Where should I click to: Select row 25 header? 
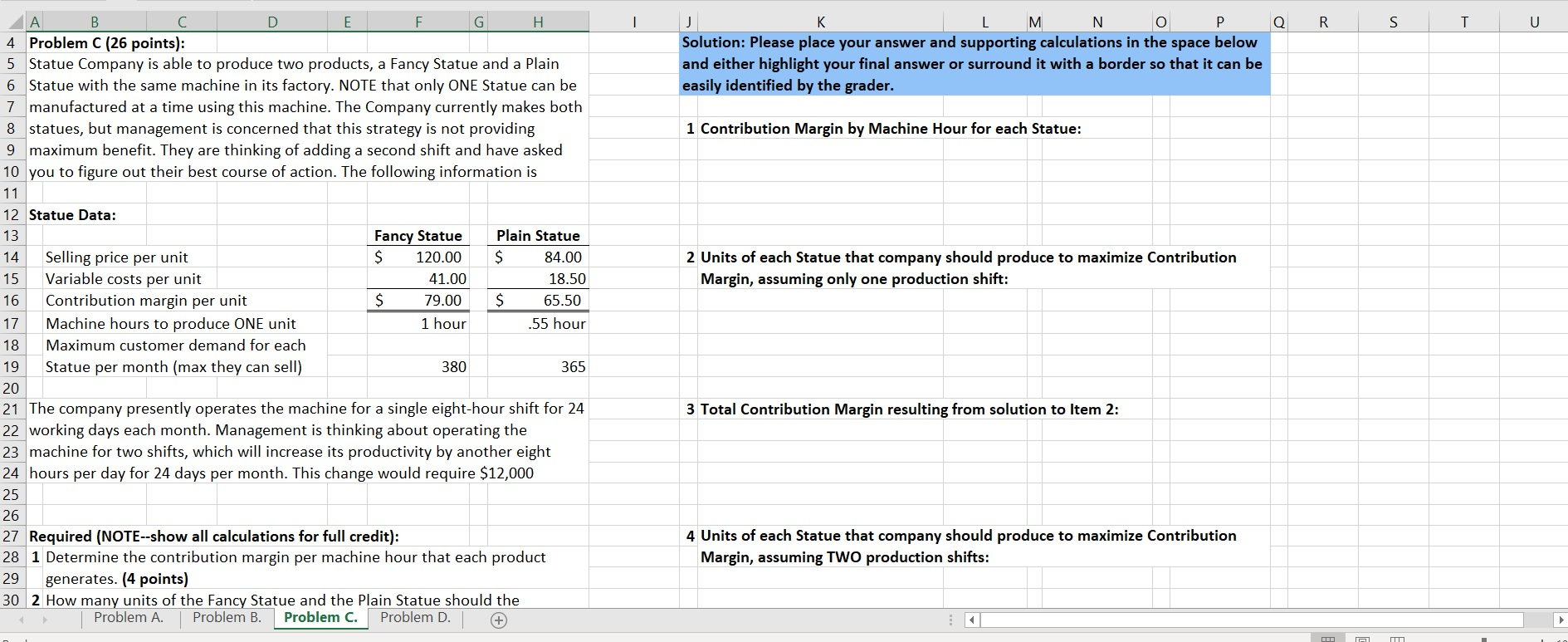[12, 494]
